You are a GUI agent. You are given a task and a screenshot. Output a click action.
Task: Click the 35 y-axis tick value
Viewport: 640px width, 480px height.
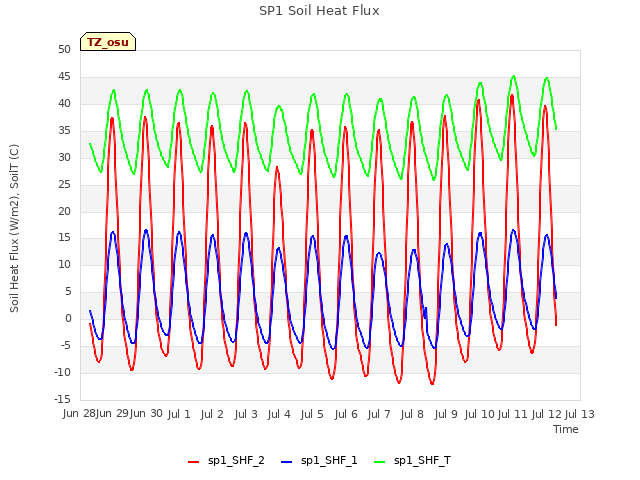[x=64, y=130]
